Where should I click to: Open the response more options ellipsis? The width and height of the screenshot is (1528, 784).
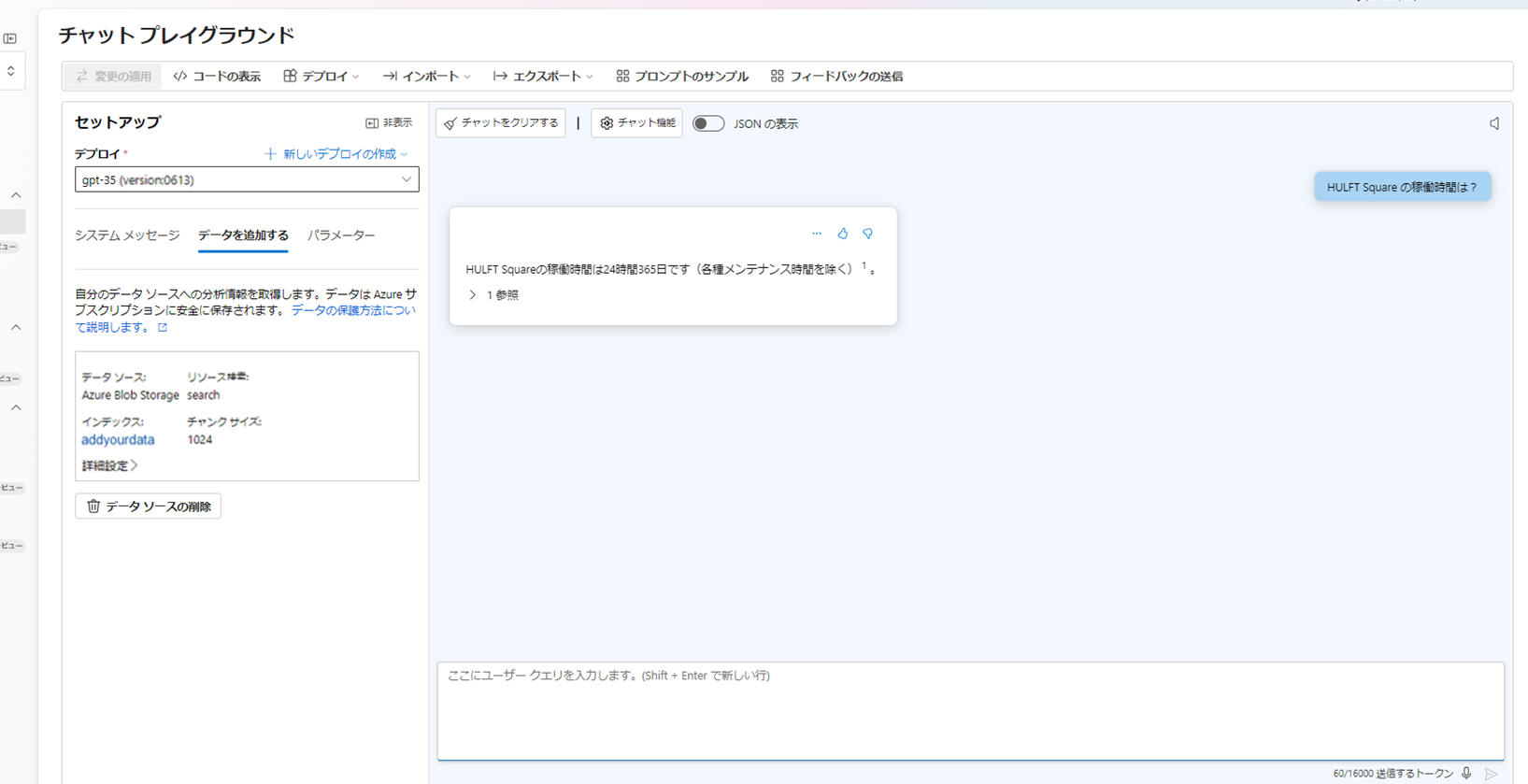[817, 234]
